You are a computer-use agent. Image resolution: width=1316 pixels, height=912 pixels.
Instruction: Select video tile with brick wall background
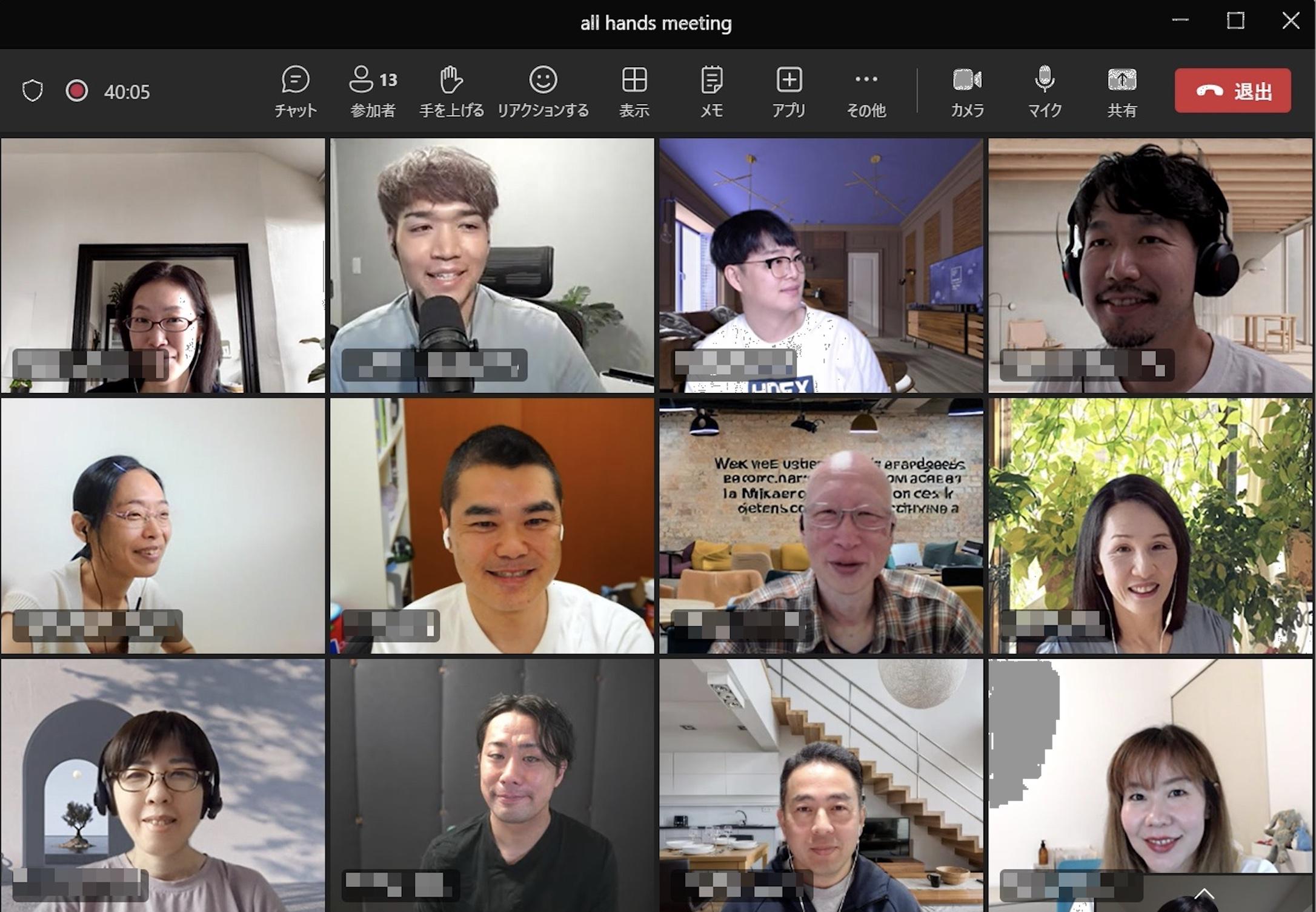point(821,526)
